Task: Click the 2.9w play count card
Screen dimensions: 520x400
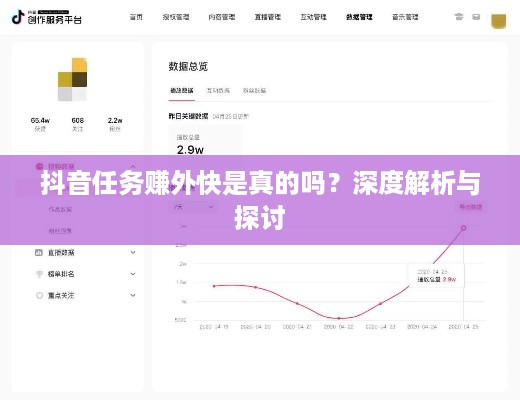Action: (x=205, y=141)
